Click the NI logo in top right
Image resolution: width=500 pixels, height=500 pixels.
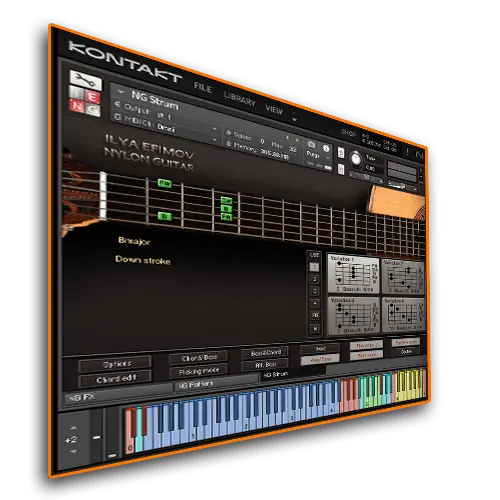[419, 155]
